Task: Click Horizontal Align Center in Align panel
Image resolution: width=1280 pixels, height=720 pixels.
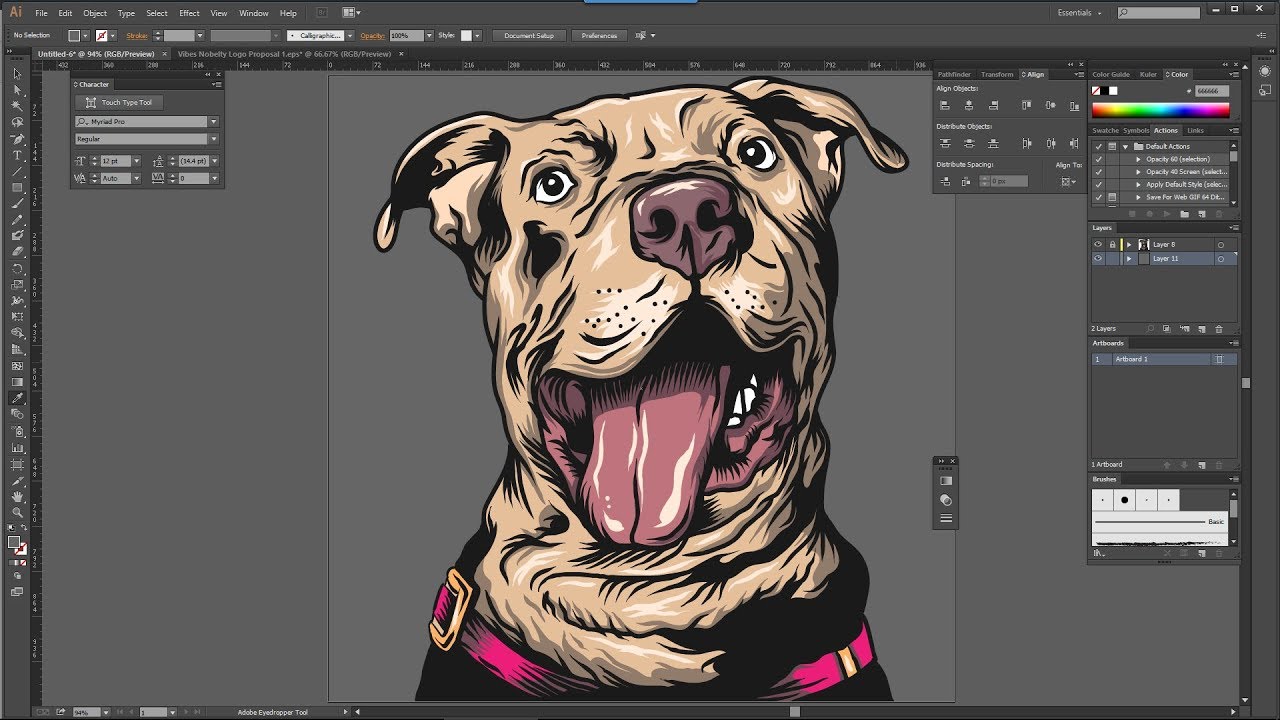Action: click(x=969, y=105)
